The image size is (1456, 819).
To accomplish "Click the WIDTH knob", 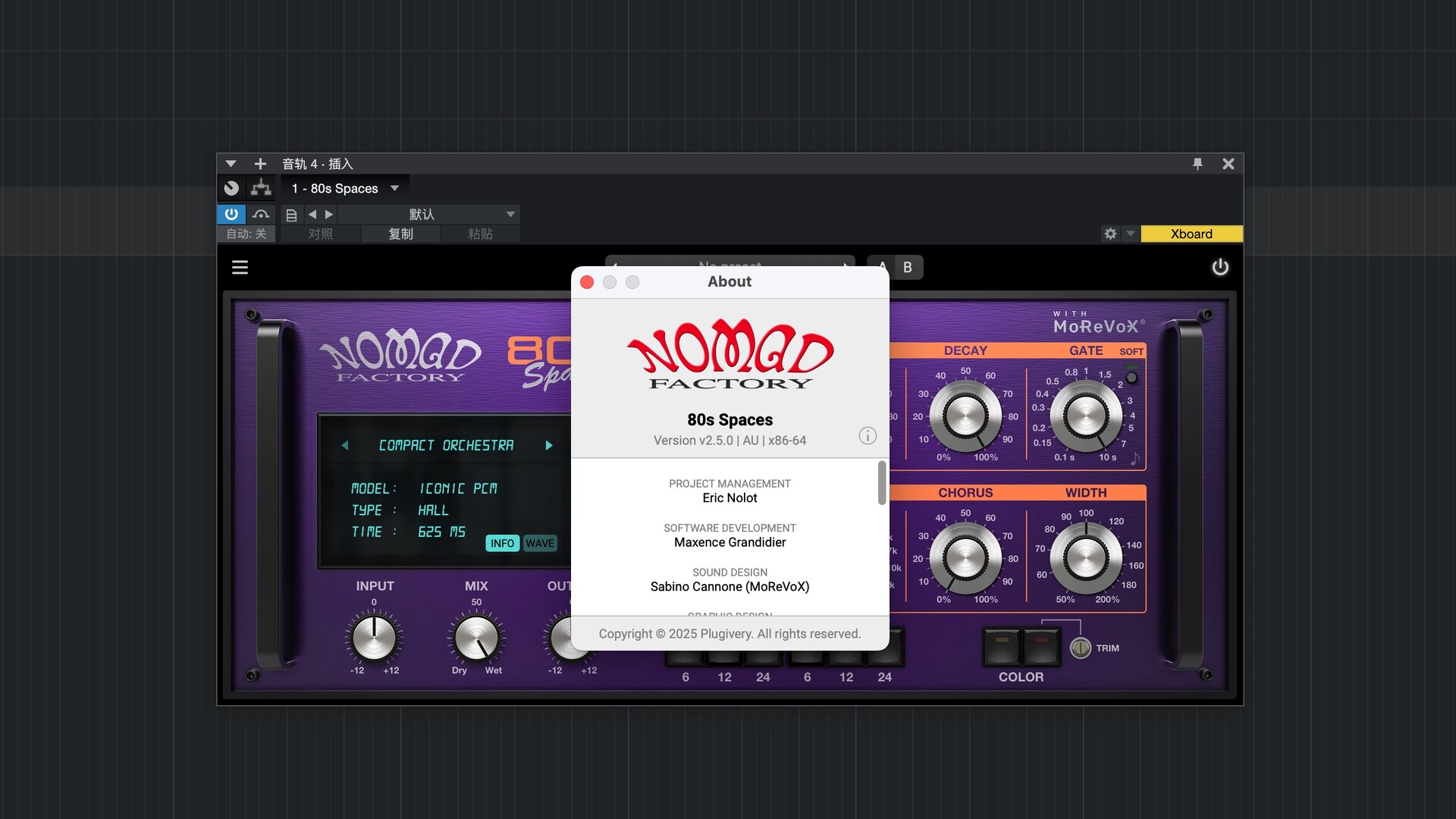I will coord(1086,558).
